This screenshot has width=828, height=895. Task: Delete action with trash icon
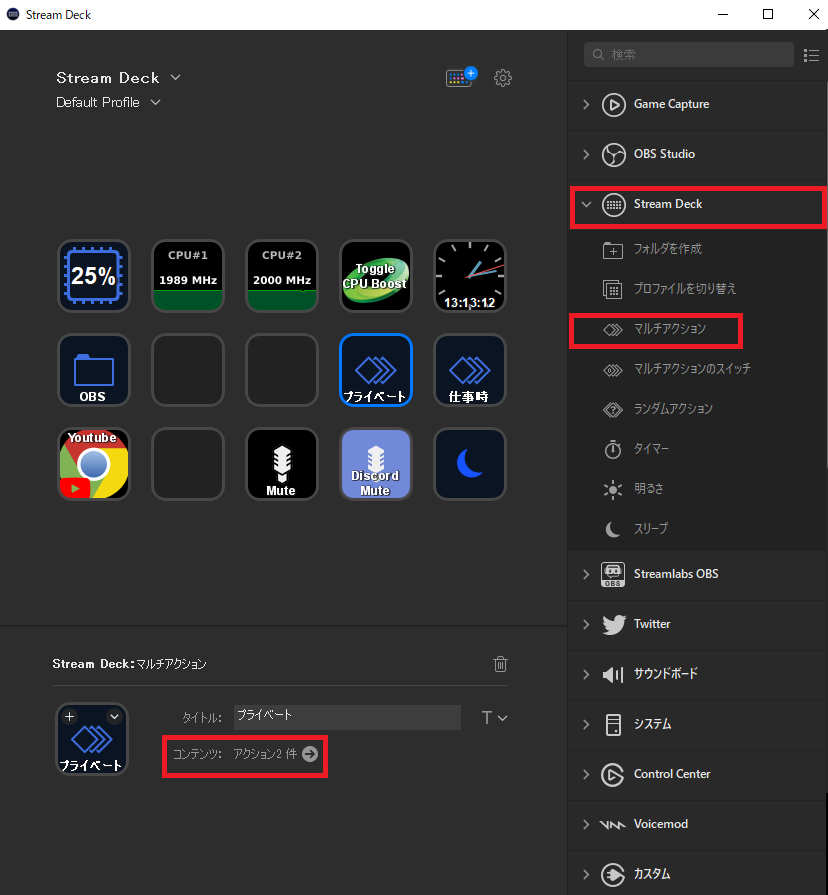tap(500, 664)
